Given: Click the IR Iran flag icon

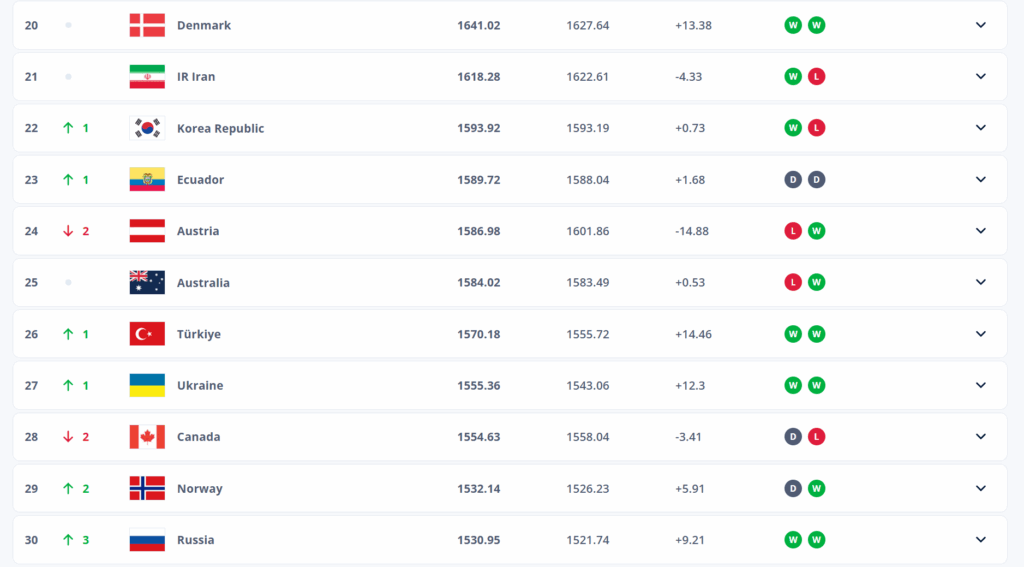Looking at the screenshot, I should tap(147, 77).
